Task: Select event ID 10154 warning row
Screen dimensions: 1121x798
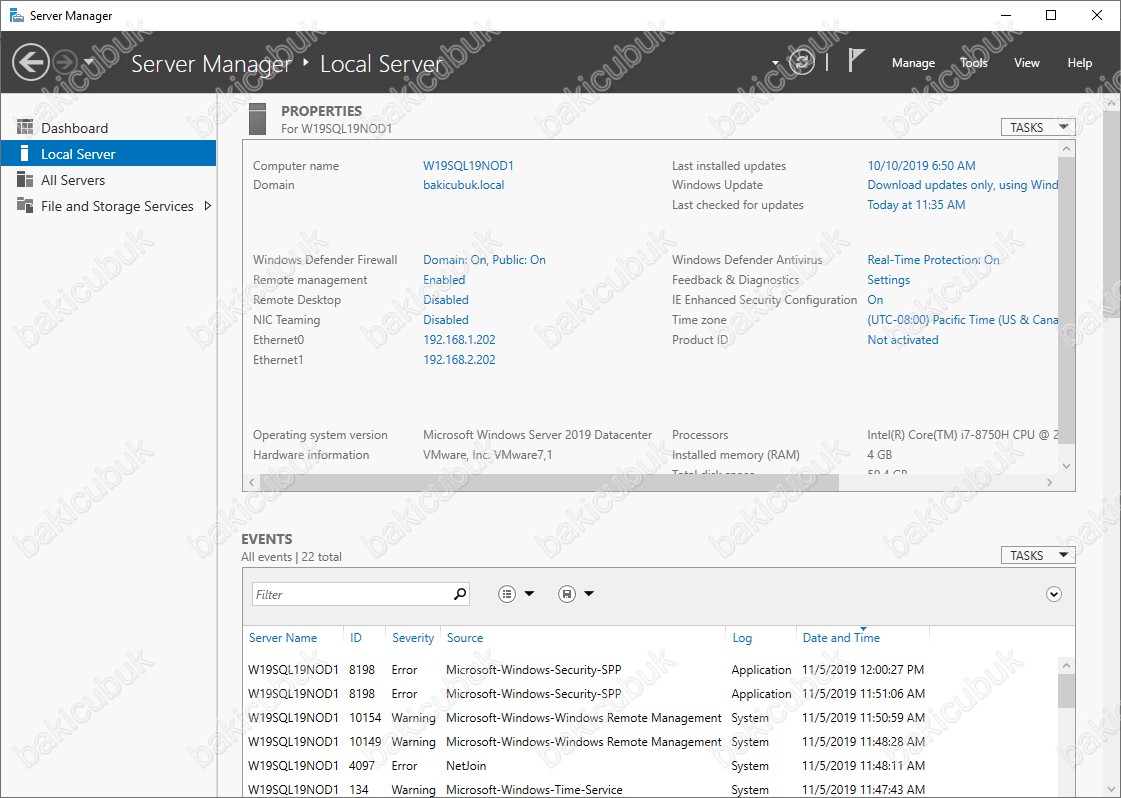Action: 651,718
